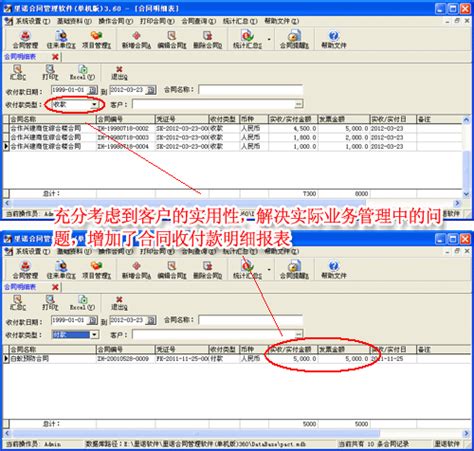The image size is (474, 451).
Task: Expand the 统计汇总 arrow in 收款 window toolbar
Action: point(269,39)
